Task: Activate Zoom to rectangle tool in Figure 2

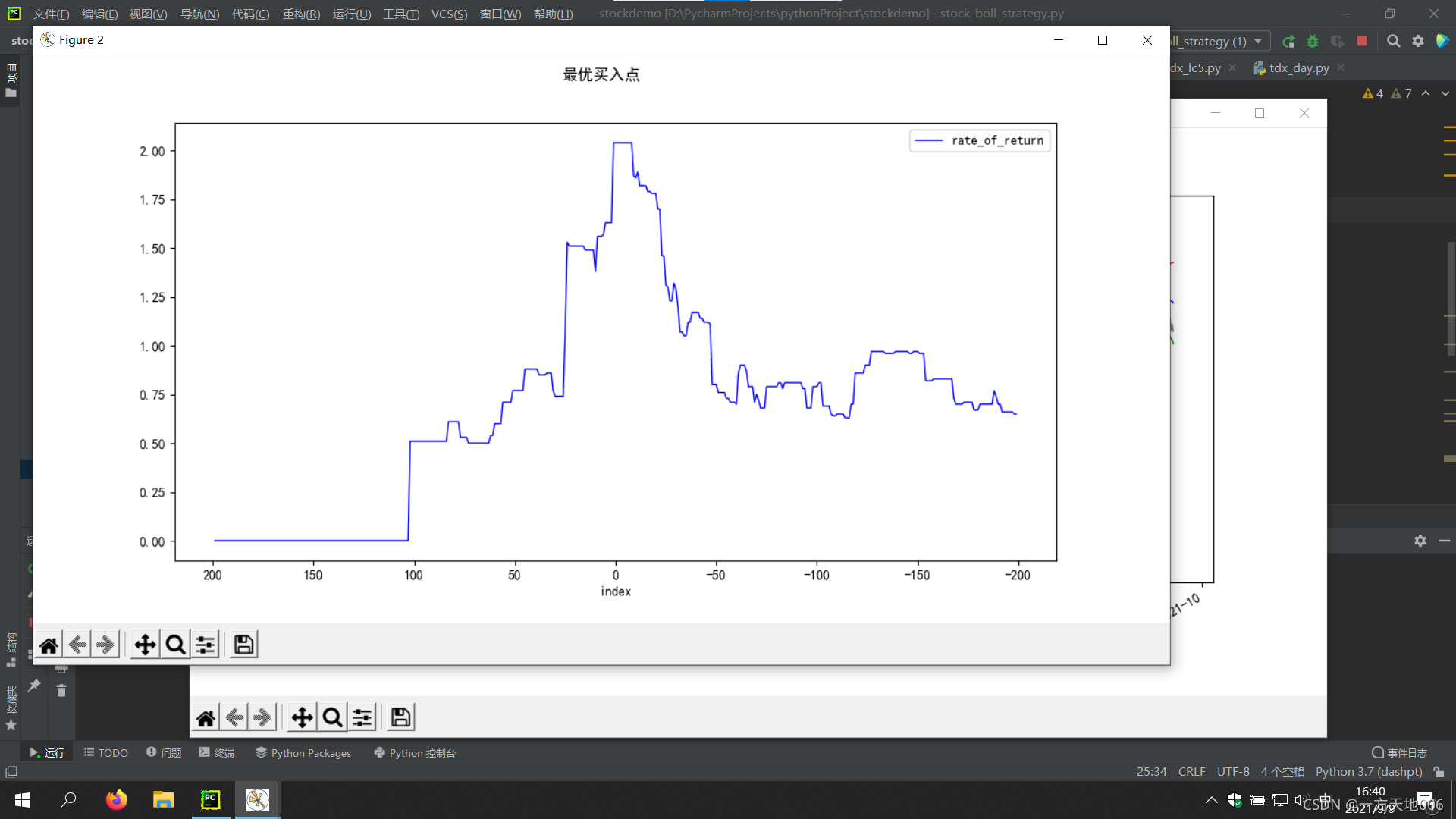Action: [x=175, y=645]
